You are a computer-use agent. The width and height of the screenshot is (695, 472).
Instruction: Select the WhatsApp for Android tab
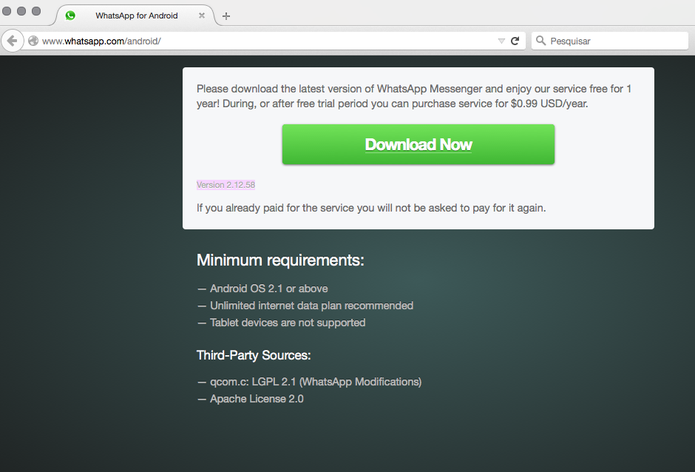[x=136, y=16]
